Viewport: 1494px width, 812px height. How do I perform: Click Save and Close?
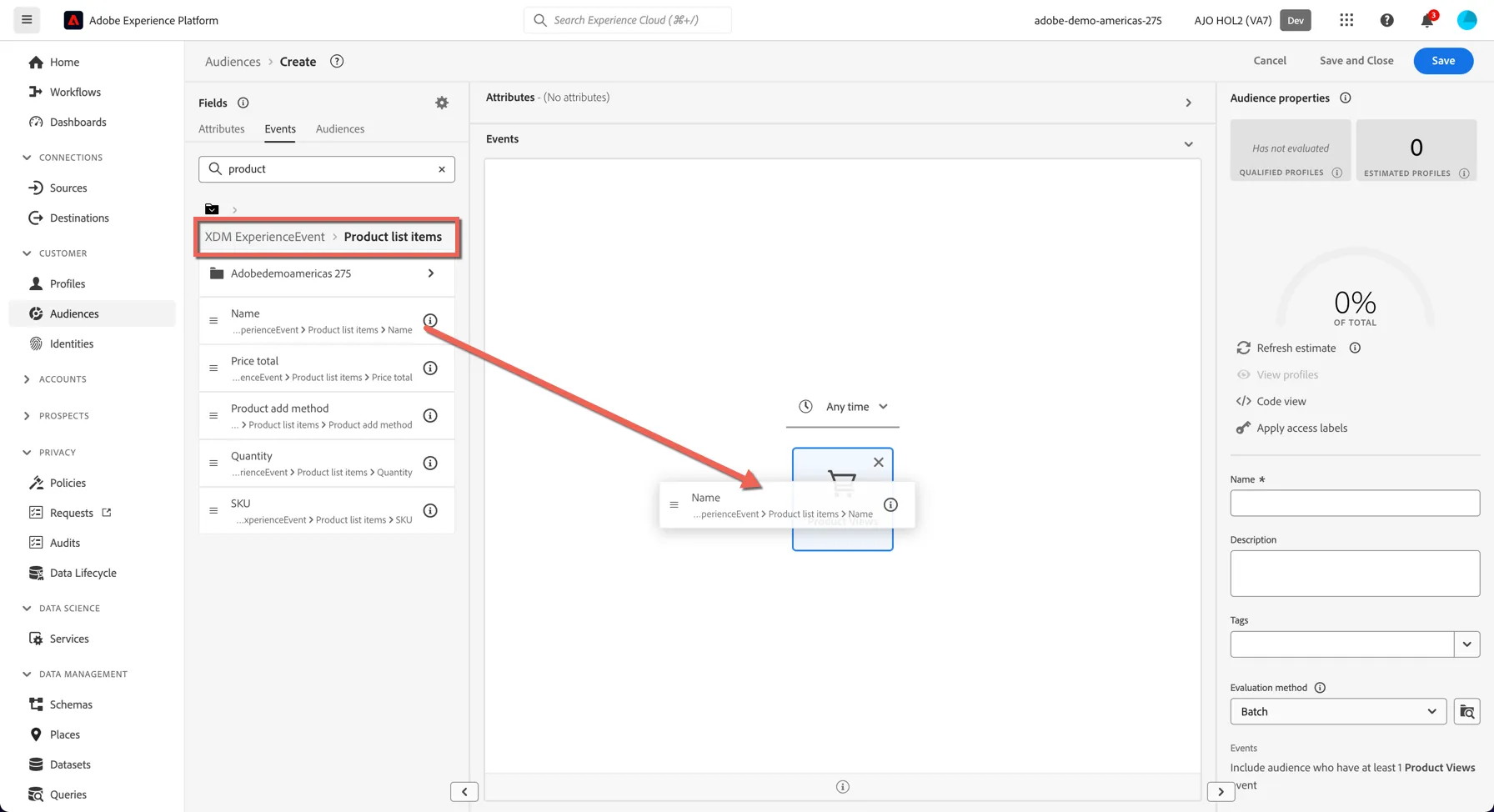point(1356,61)
